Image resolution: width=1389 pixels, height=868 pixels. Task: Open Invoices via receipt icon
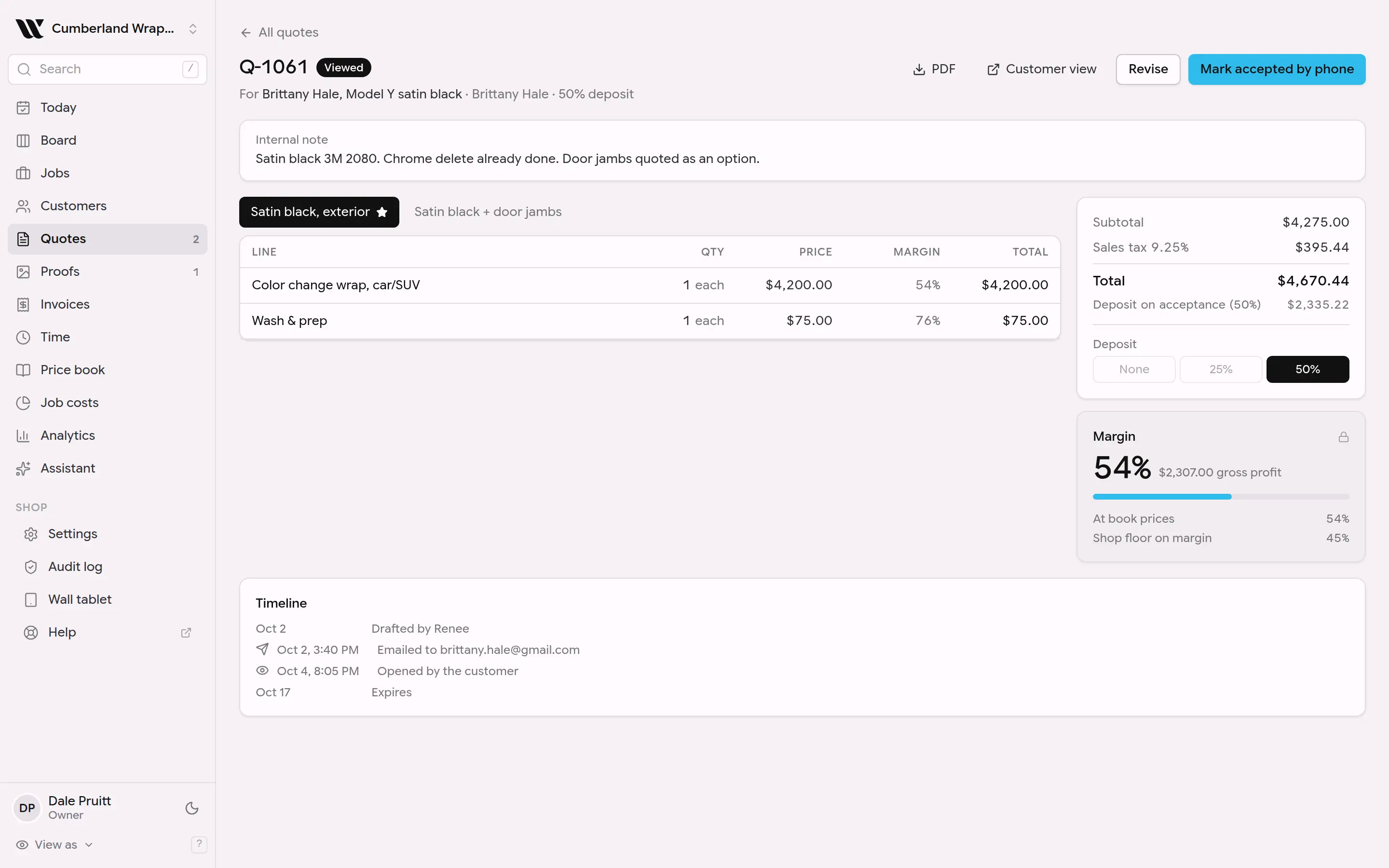pyautogui.click(x=23, y=304)
